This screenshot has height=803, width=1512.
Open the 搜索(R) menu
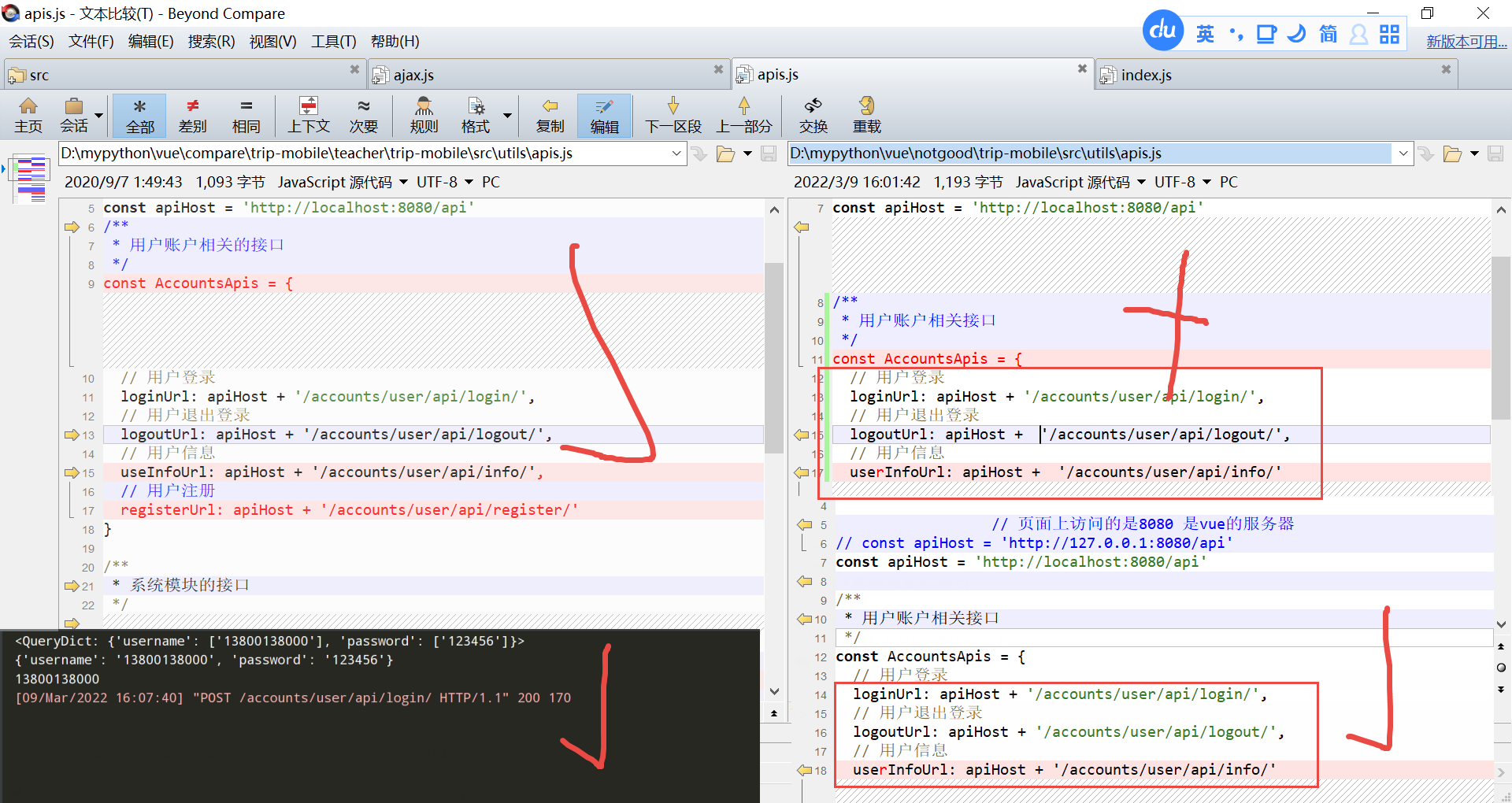pyautogui.click(x=211, y=41)
